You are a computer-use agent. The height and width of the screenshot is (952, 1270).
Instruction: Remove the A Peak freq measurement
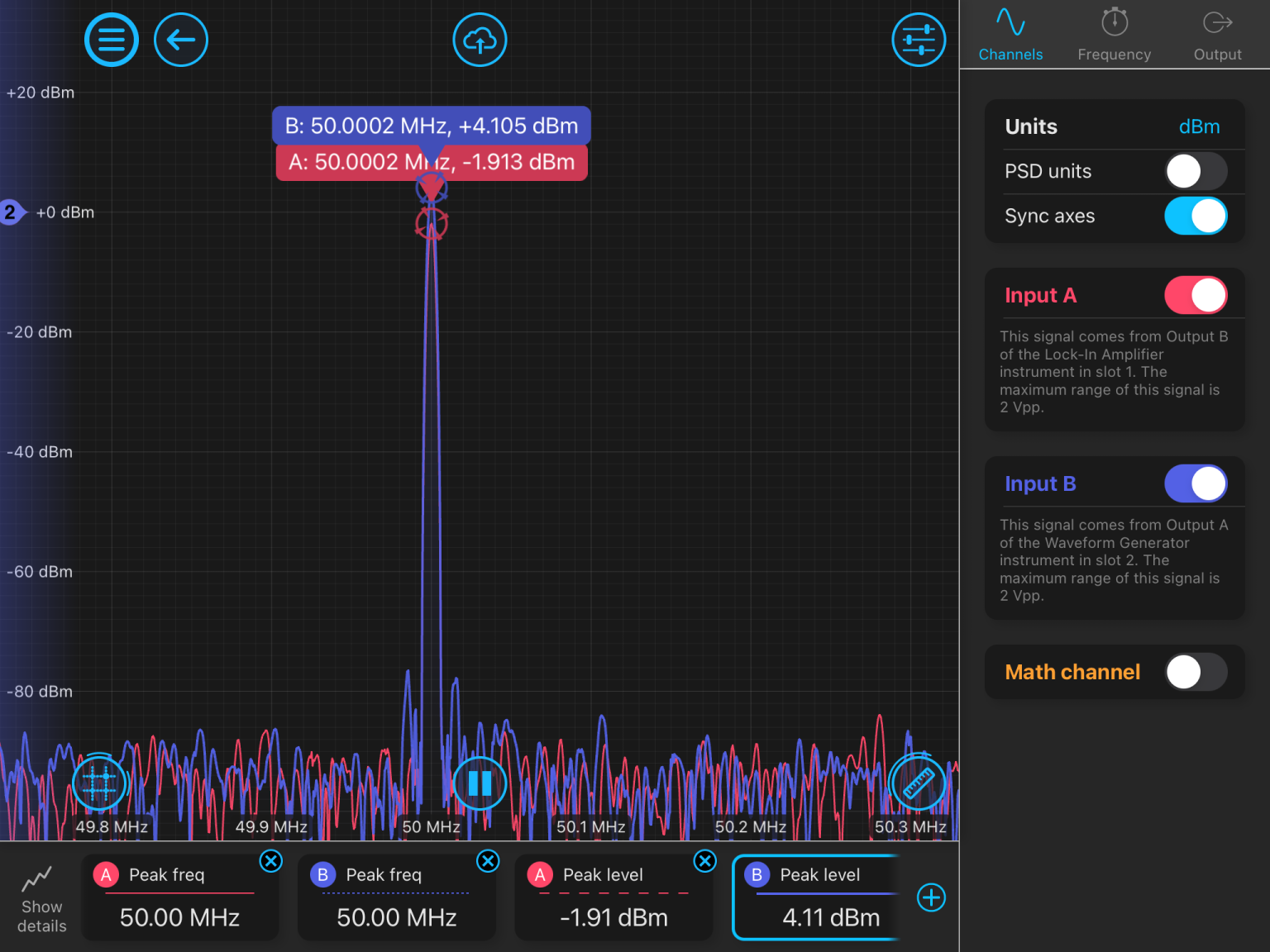click(270, 861)
